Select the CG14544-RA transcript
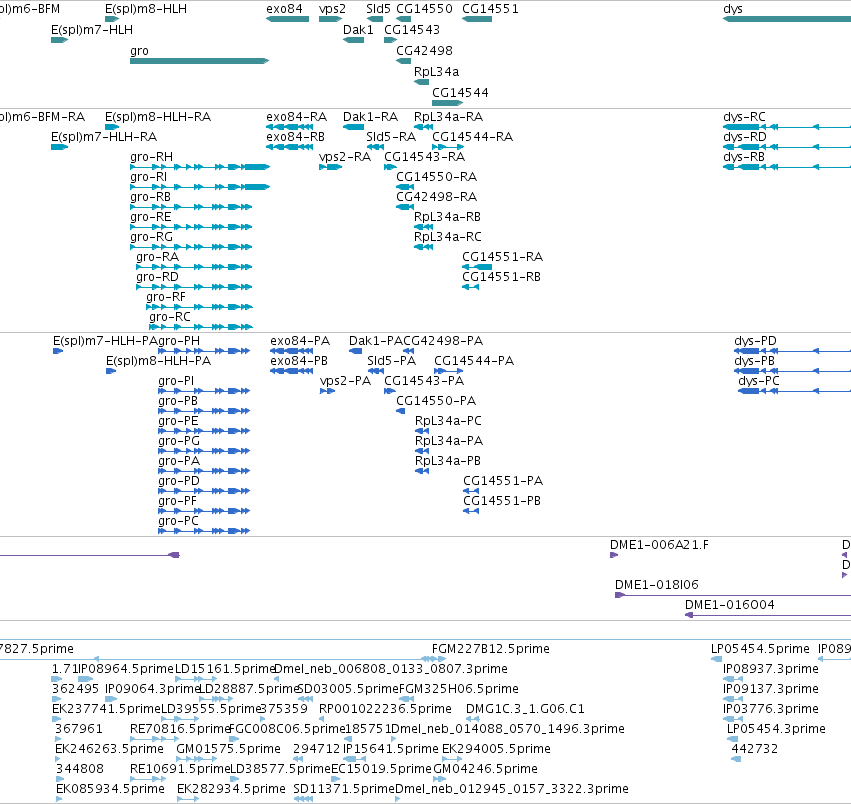The height and width of the screenshot is (804, 851). [x=448, y=147]
